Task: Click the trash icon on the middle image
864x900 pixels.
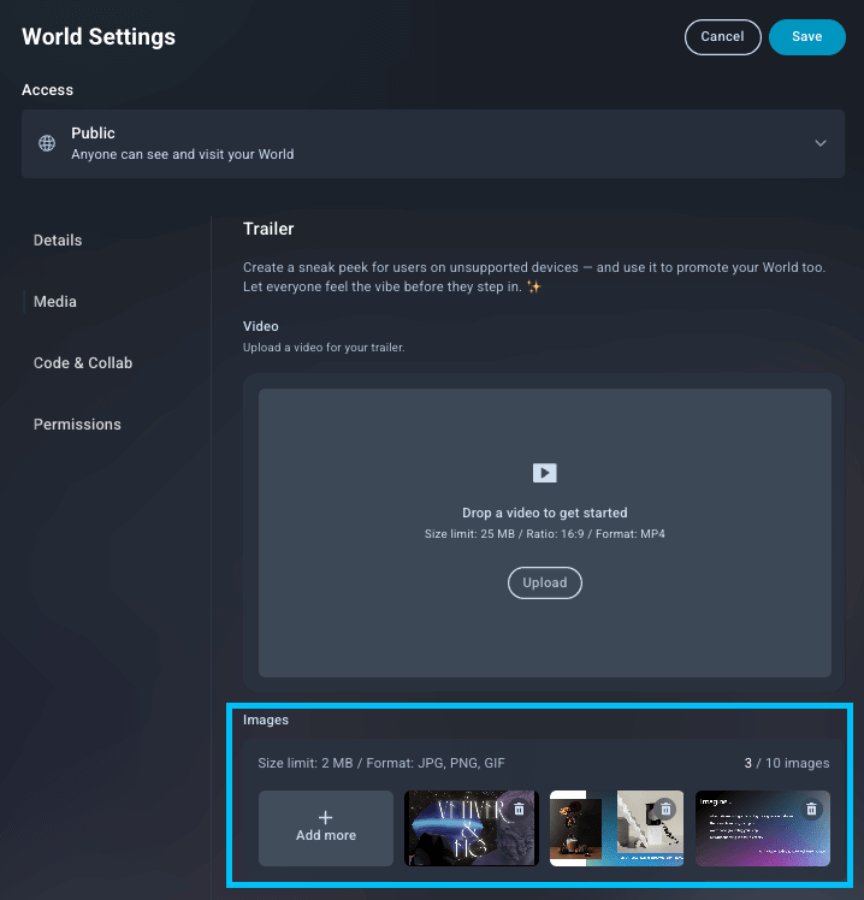Action: click(x=665, y=808)
